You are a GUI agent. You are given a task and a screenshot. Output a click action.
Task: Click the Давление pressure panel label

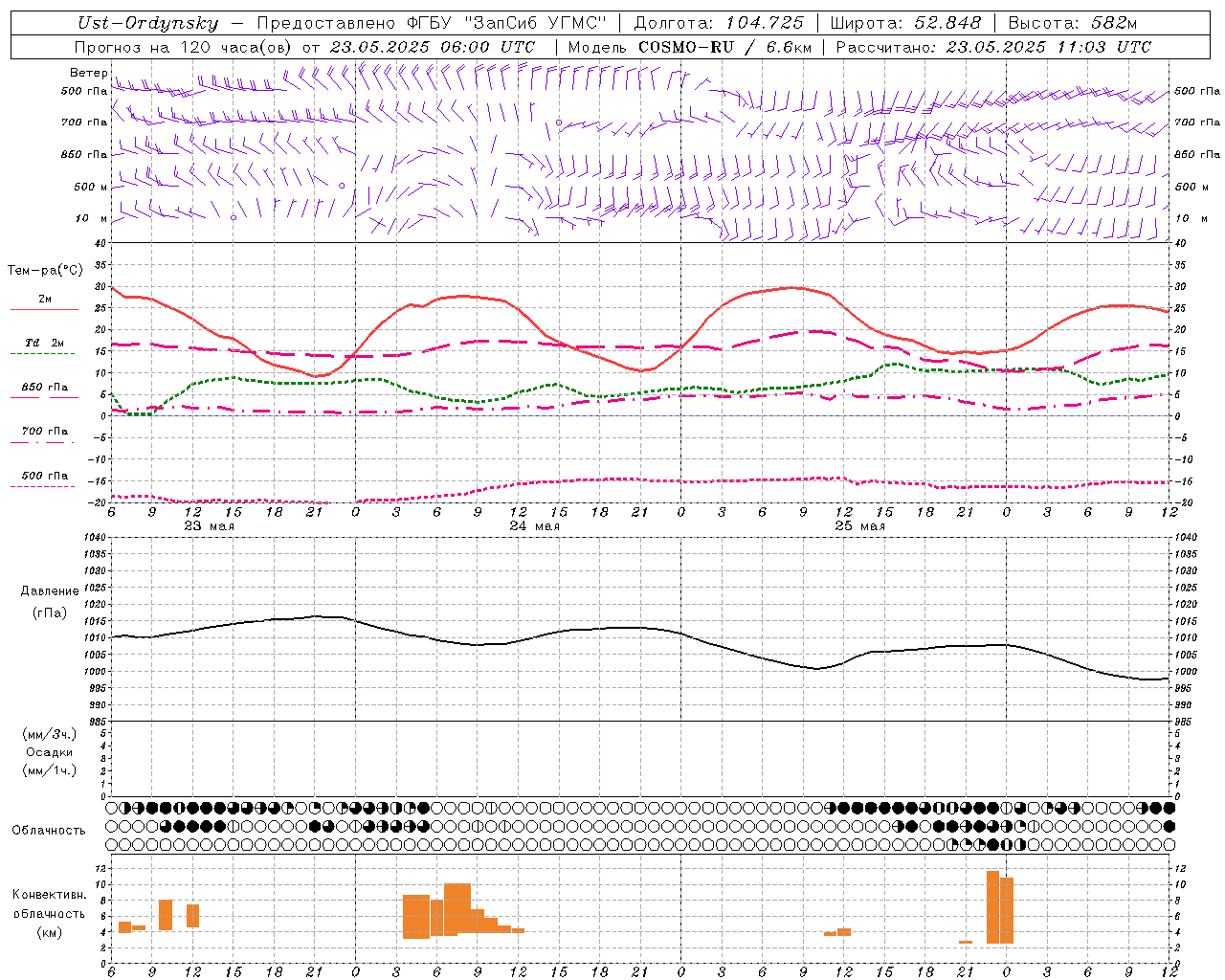[x=50, y=591]
